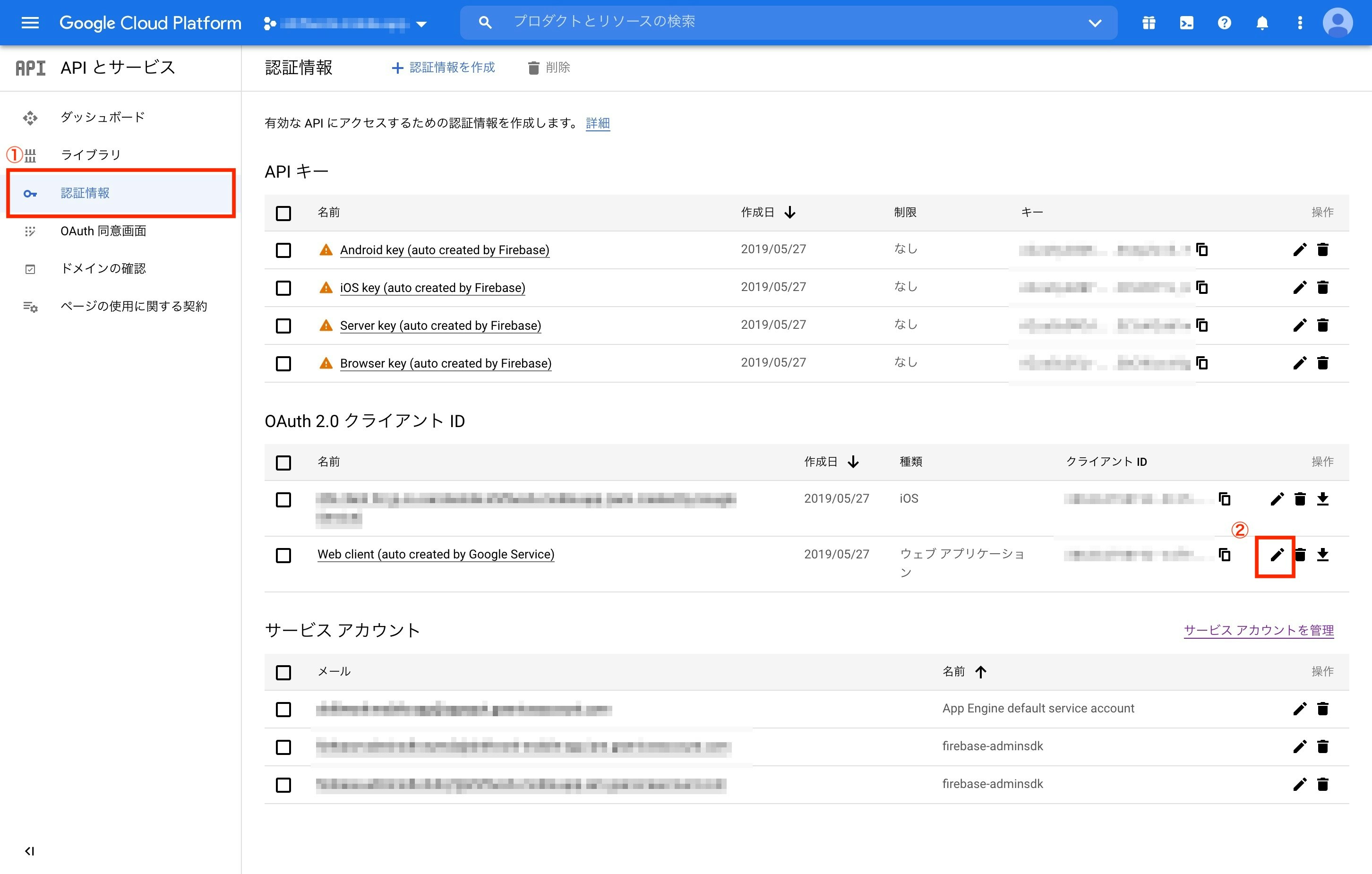Click 認証情報を作成 button
Viewport: 1372px width, 874px height.
point(443,68)
